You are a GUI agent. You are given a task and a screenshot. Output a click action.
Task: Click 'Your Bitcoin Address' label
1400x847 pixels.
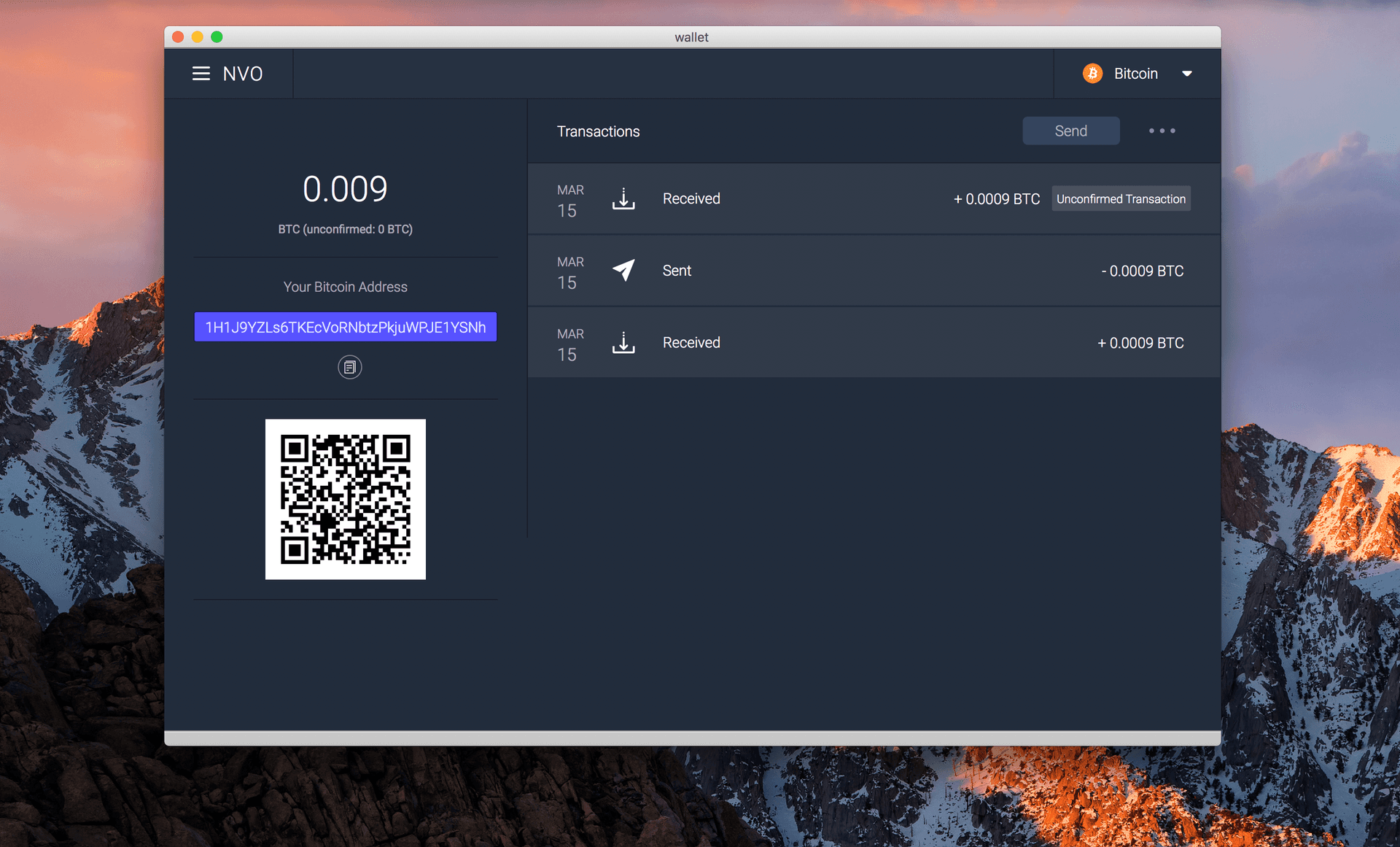346,287
